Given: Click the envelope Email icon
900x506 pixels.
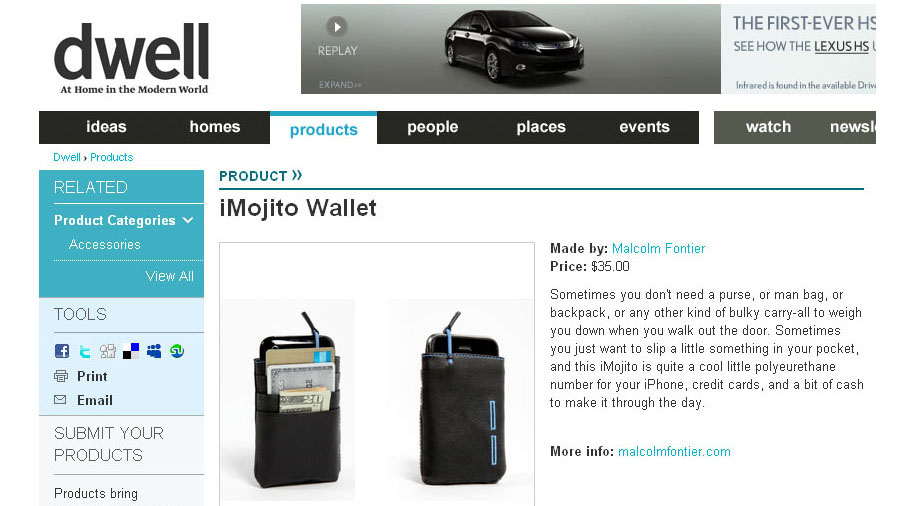Looking at the screenshot, I should [x=60, y=400].
